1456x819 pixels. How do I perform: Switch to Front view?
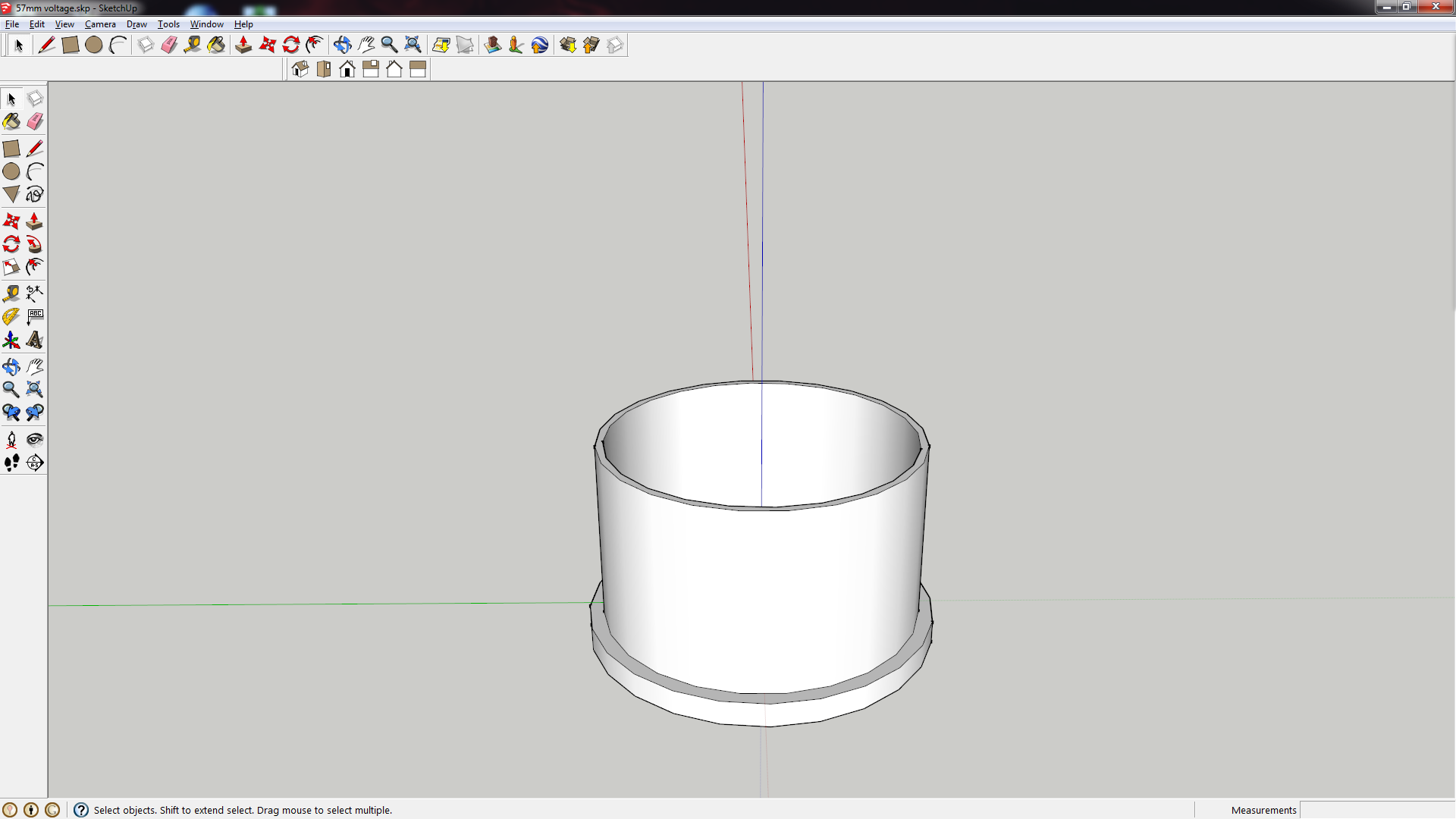[x=347, y=70]
